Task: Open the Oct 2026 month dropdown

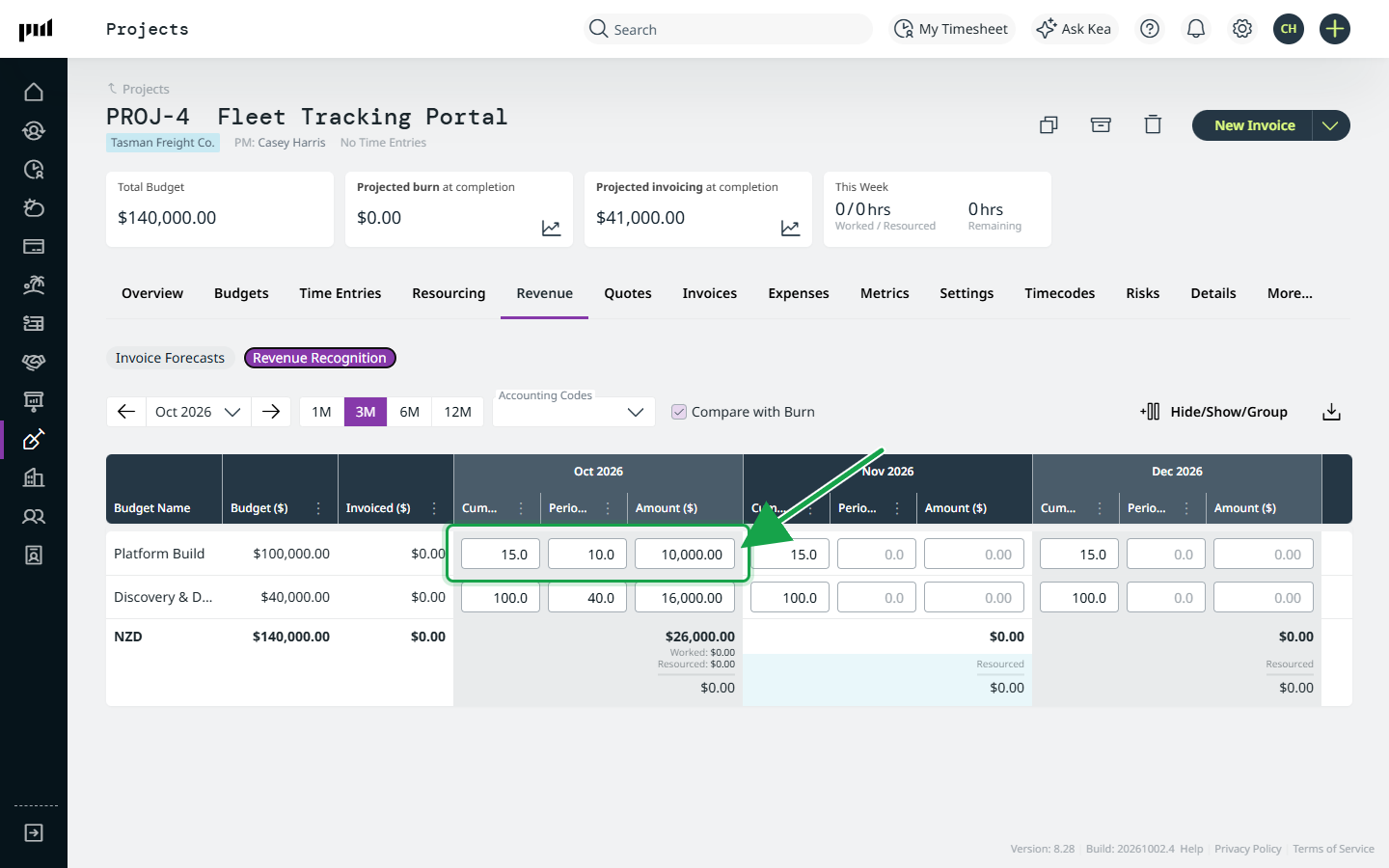Action: tap(198, 412)
